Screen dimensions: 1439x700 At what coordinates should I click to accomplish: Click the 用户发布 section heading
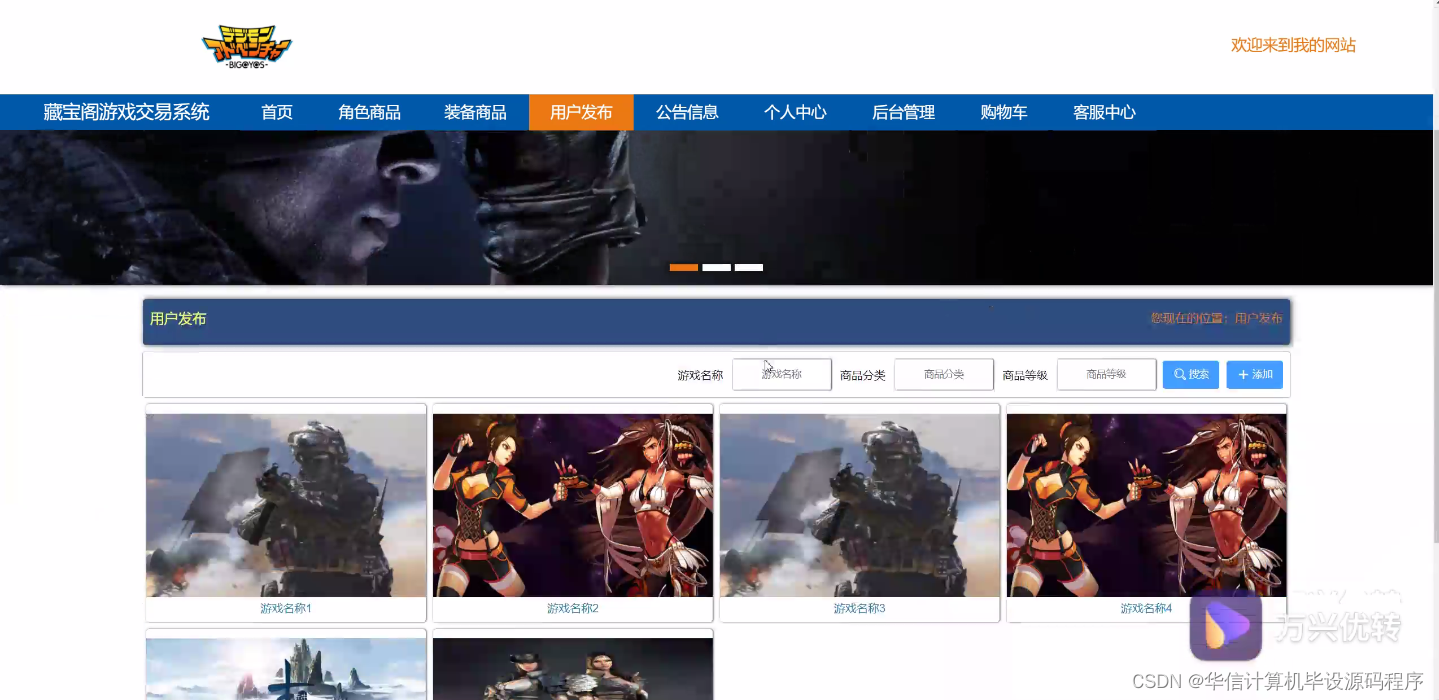pos(178,318)
